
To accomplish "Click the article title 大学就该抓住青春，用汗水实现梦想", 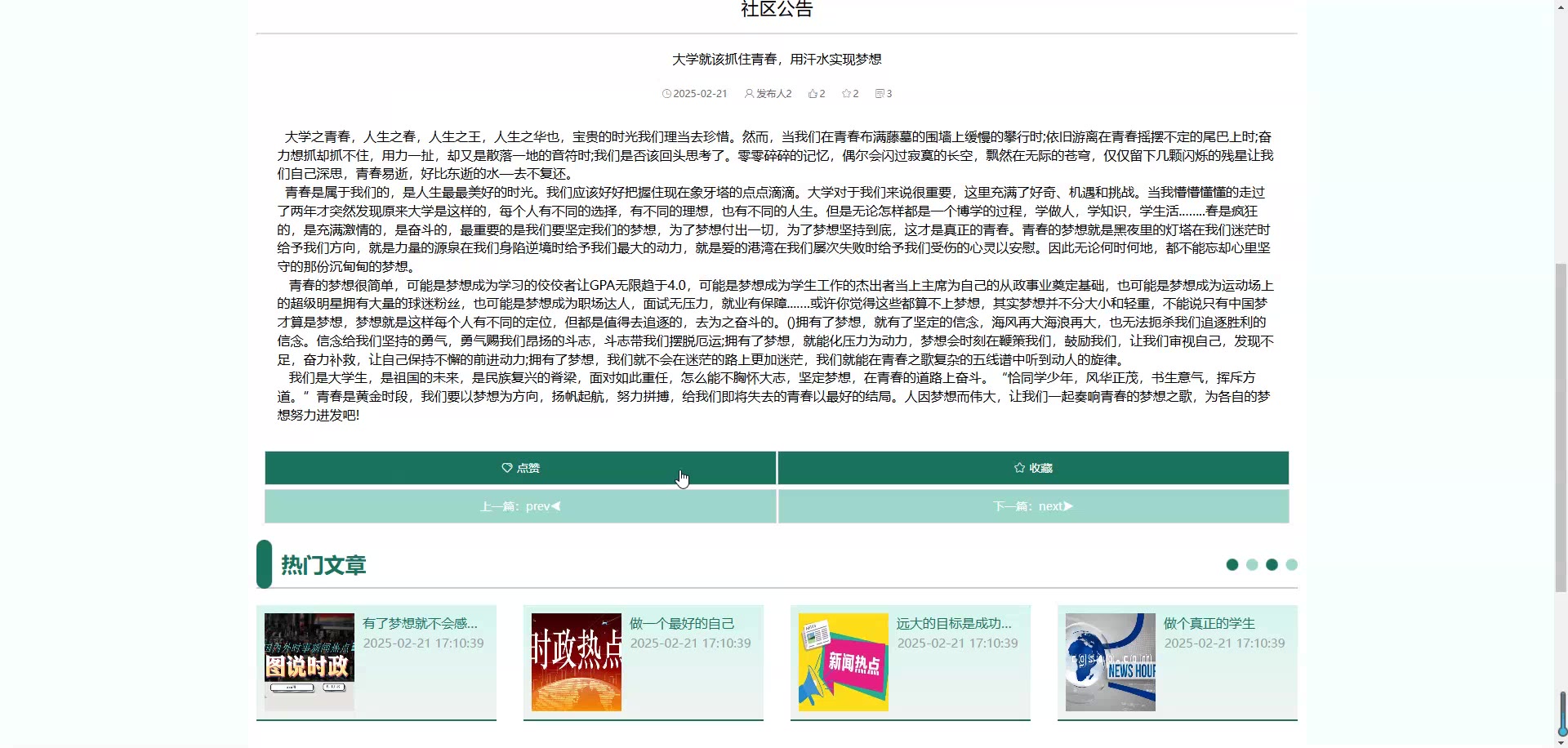I will click(x=777, y=60).
